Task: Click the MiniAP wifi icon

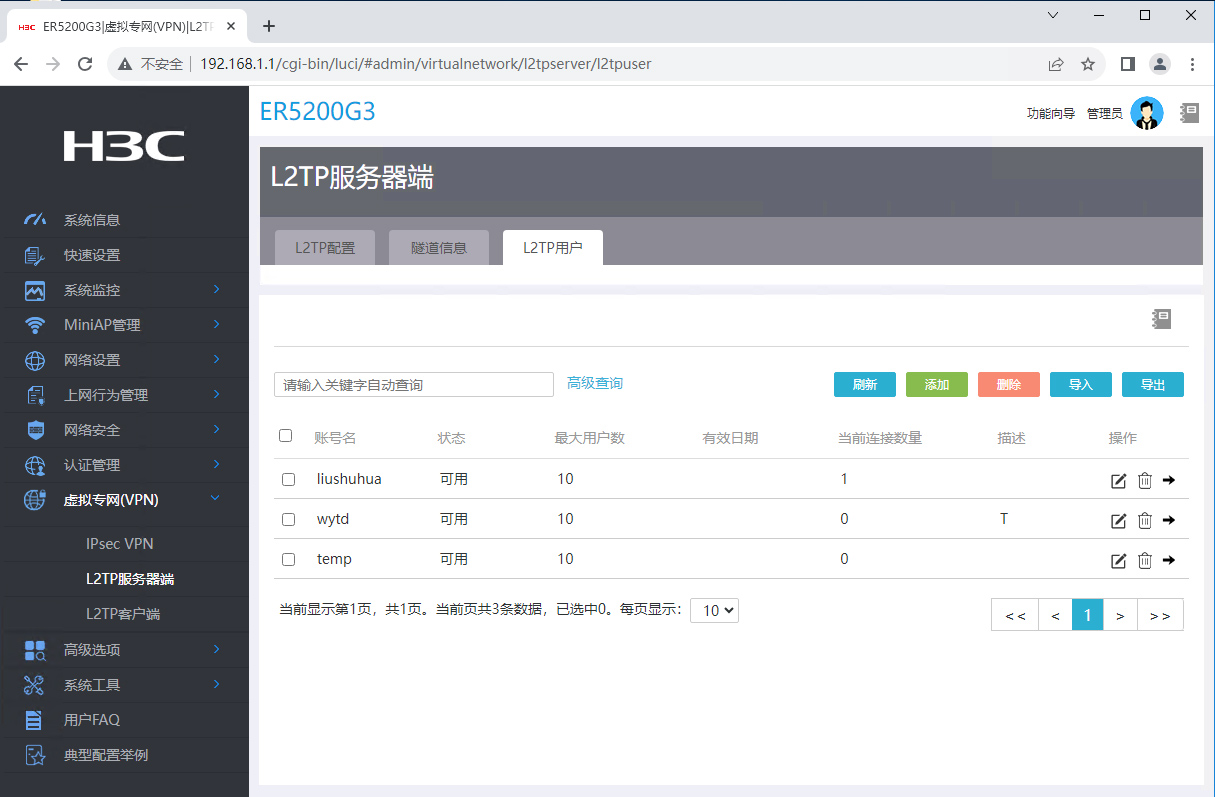Action: tap(35, 325)
